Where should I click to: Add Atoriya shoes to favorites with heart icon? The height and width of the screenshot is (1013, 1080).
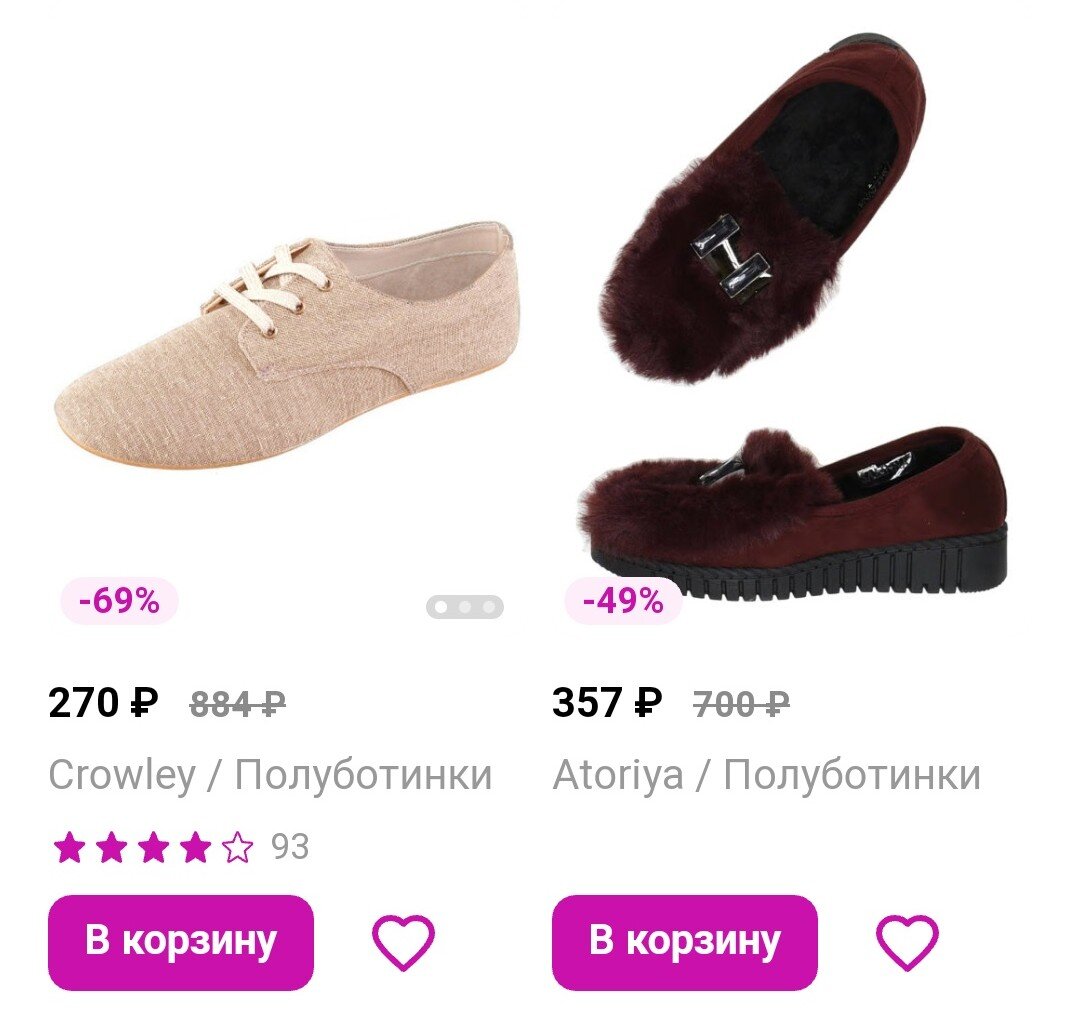[x=907, y=942]
